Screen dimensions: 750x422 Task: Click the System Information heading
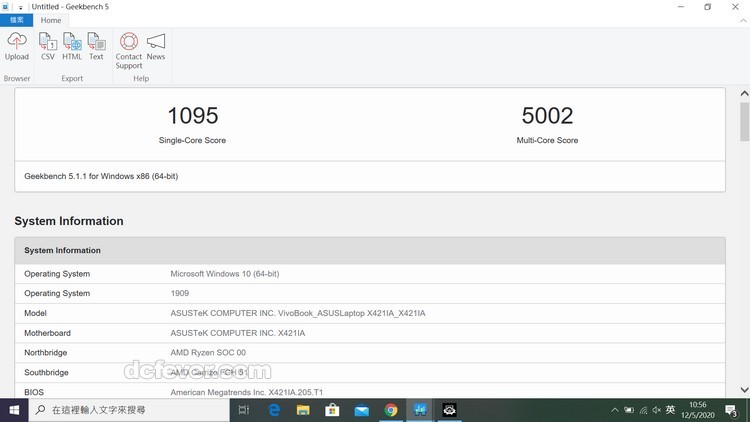pos(69,221)
